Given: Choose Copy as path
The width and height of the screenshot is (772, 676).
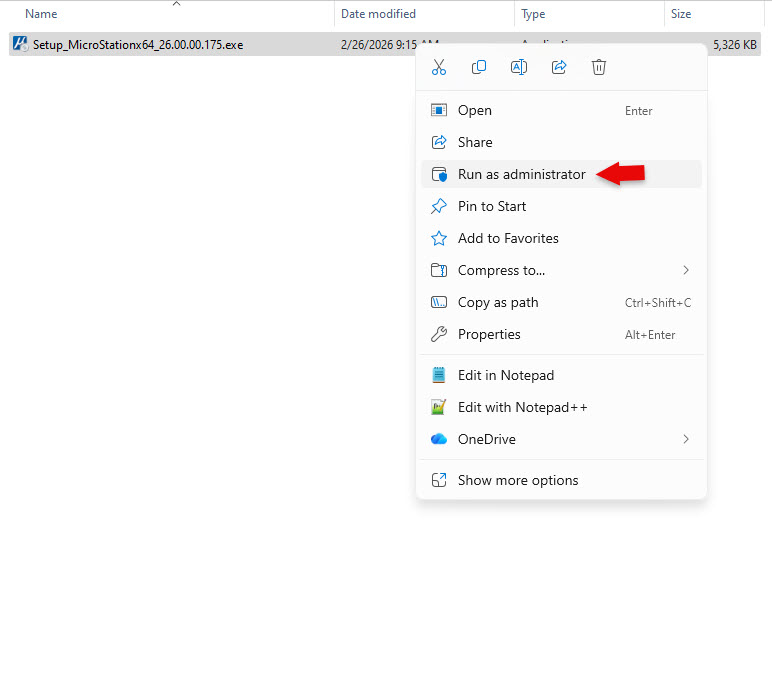Looking at the screenshot, I should coord(561,302).
